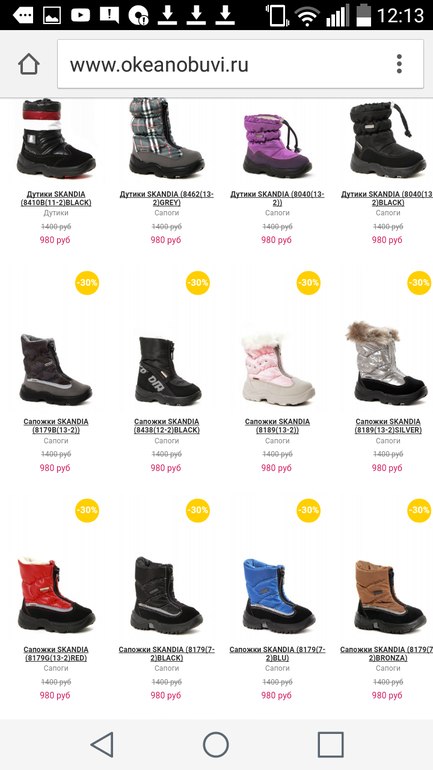This screenshot has height=770, width=433.
Task: Open link Сапожки SKANDIA (8179(7-2)BLU)
Action: (x=277, y=654)
